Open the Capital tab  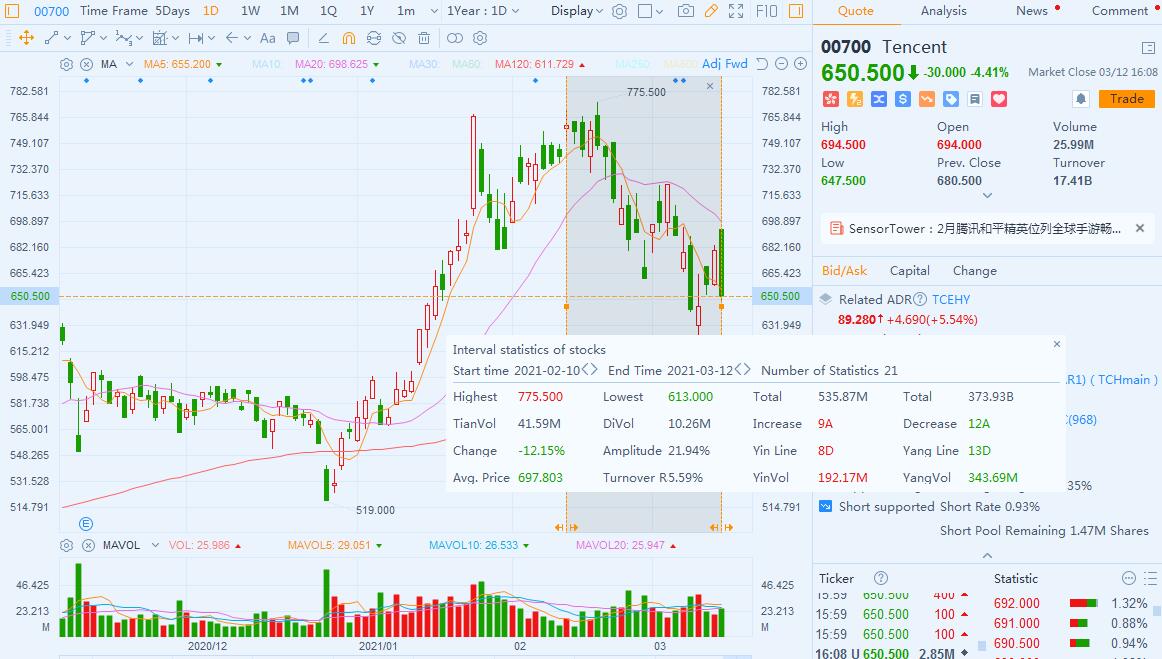tap(909, 270)
